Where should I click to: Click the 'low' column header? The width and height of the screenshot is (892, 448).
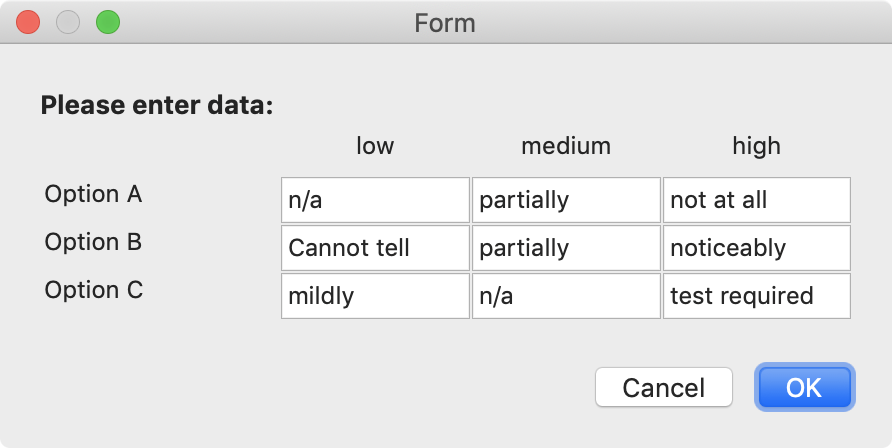click(375, 146)
